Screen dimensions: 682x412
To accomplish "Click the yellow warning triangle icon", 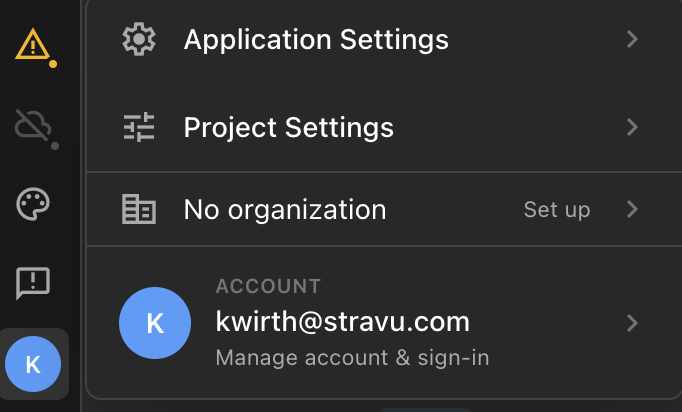I will [33, 44].
